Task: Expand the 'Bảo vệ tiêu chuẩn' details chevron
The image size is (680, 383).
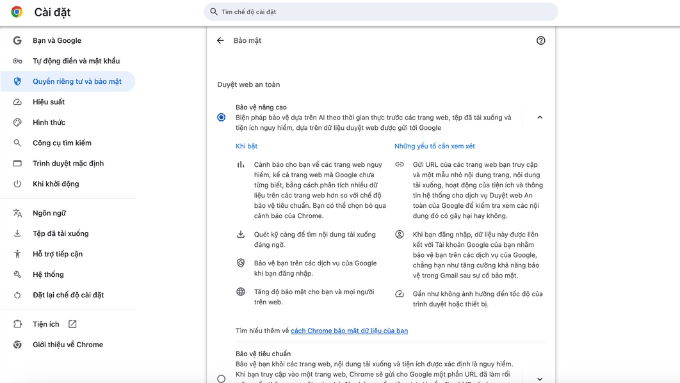Action: click(539, 379)
